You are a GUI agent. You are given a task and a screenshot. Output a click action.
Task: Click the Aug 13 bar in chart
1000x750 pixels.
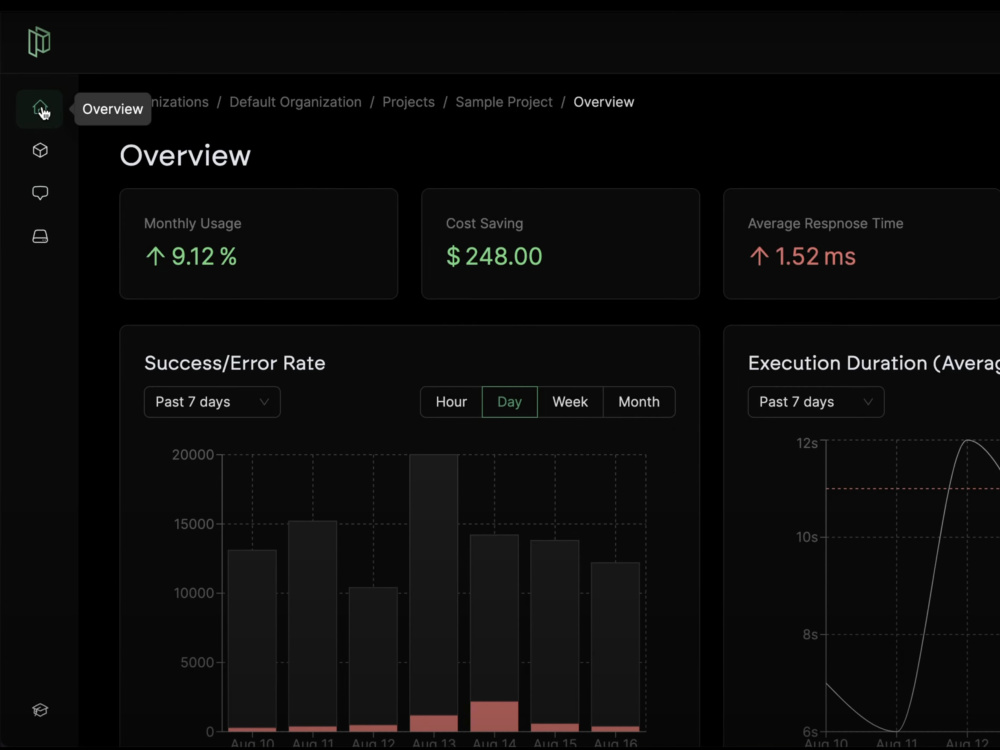(434, 592)
